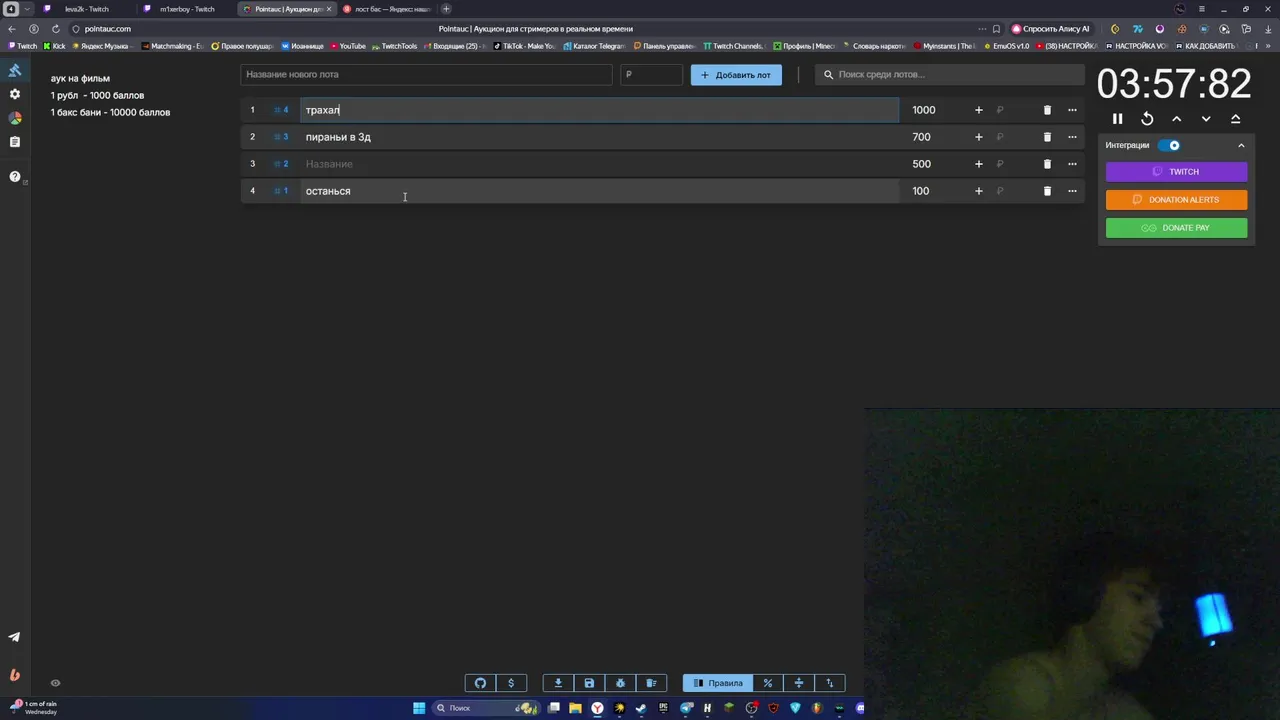This screenshot has width=1280, height=720.
Task: Open the Telegram icon in left sidebar
Action: [x=14, y=637]
